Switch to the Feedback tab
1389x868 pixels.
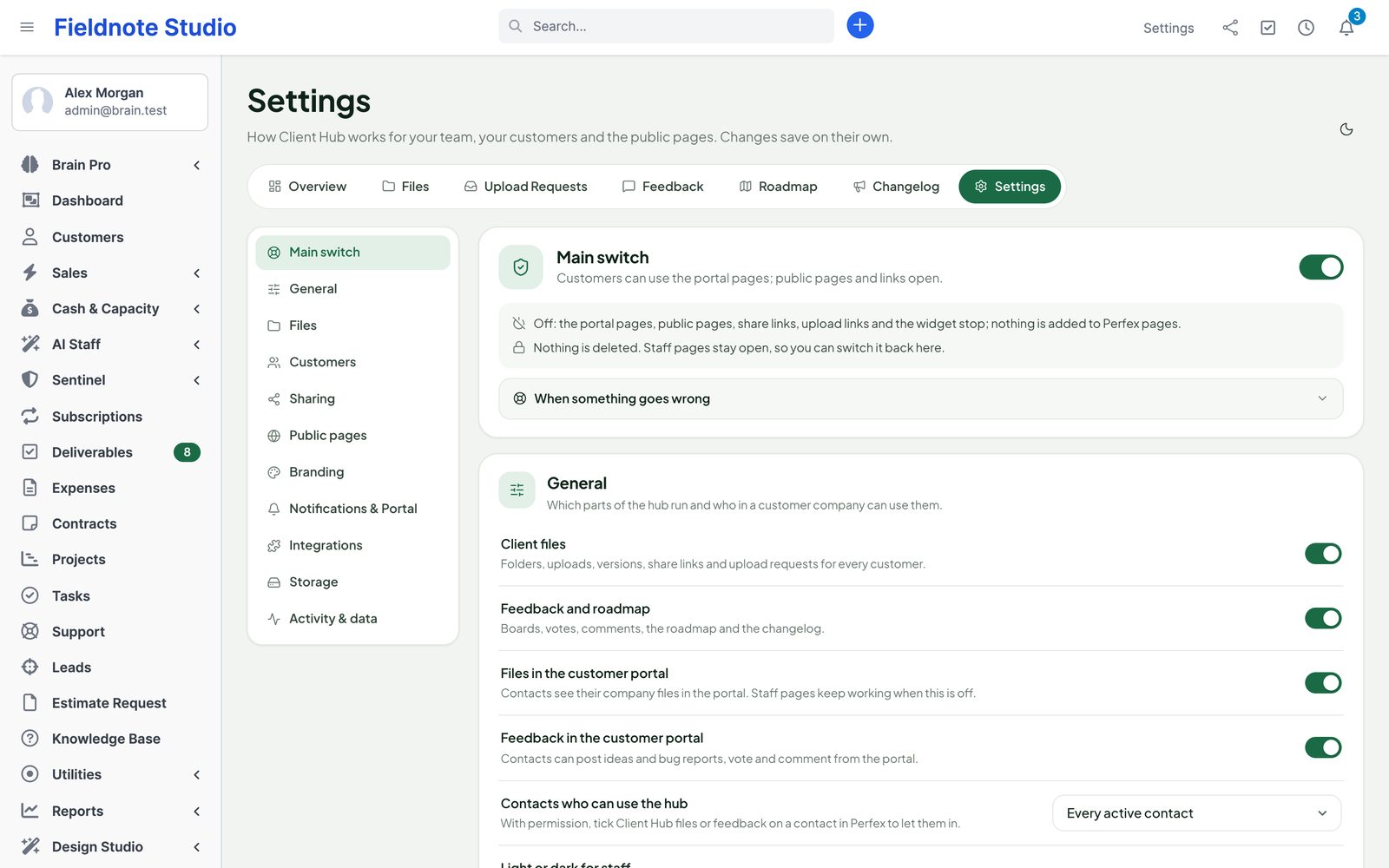pos(662,187)
